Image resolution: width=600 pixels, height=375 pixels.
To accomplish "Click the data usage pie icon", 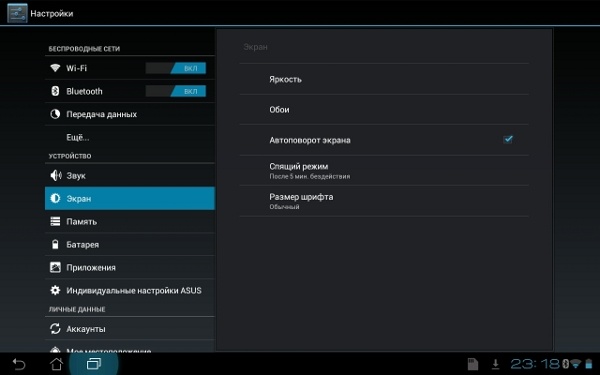I will click(55, 114).
